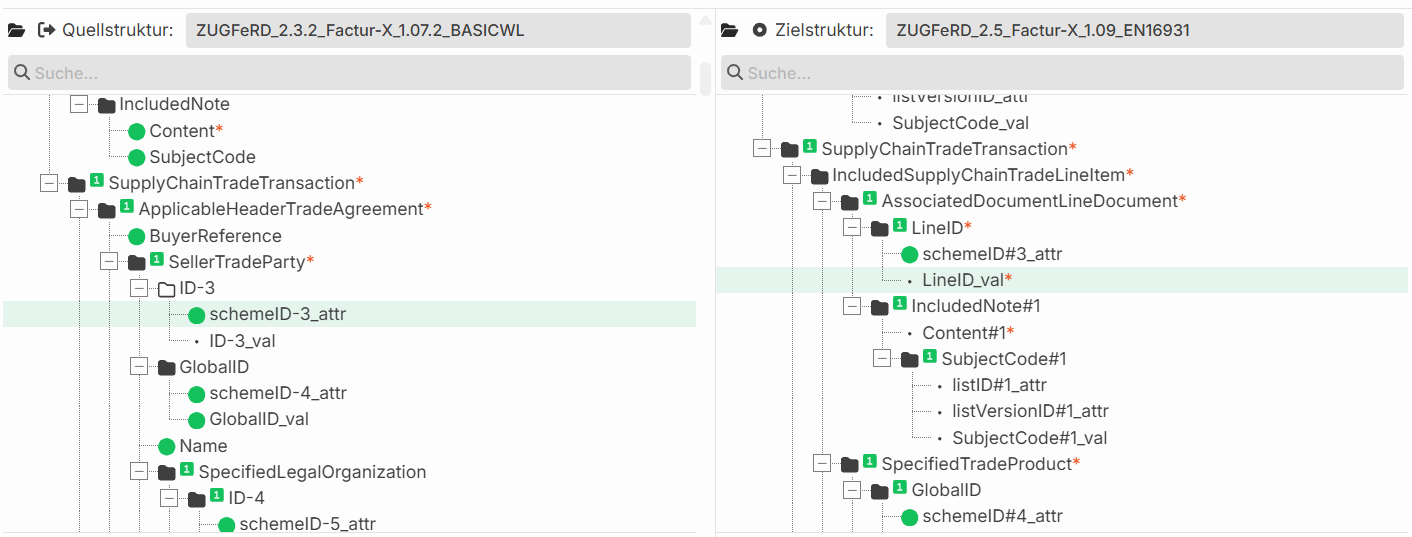Click the source structure search field
The width and height of the screenshot is (1412, 537).
349,73
